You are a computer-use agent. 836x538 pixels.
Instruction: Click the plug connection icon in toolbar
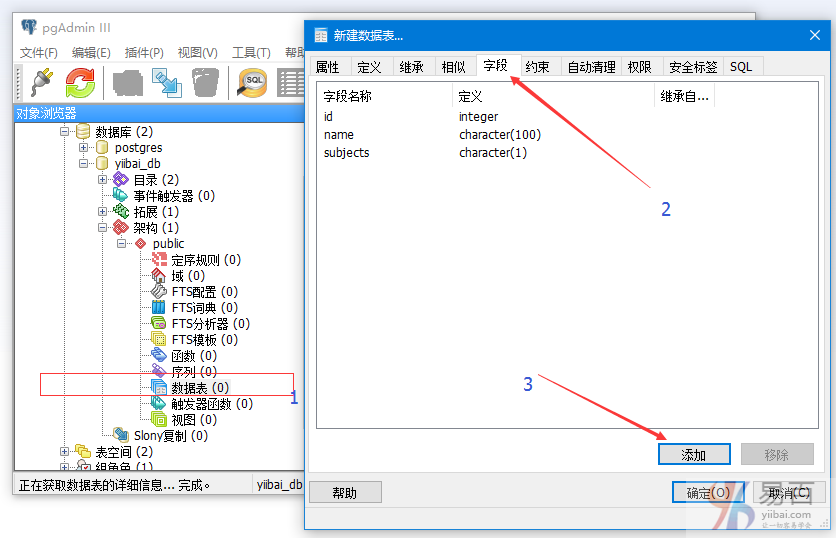[x=41, y=82]
